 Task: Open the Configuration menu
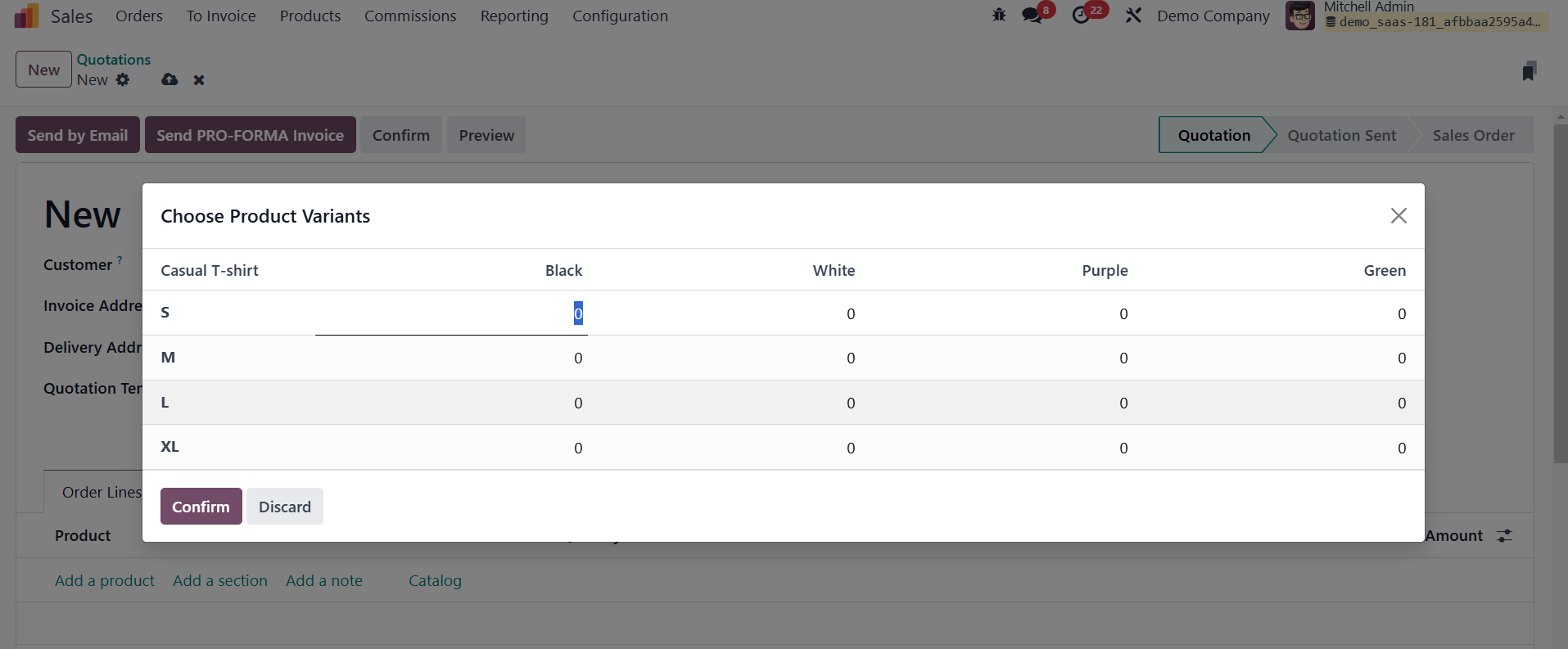coord(620,16)
